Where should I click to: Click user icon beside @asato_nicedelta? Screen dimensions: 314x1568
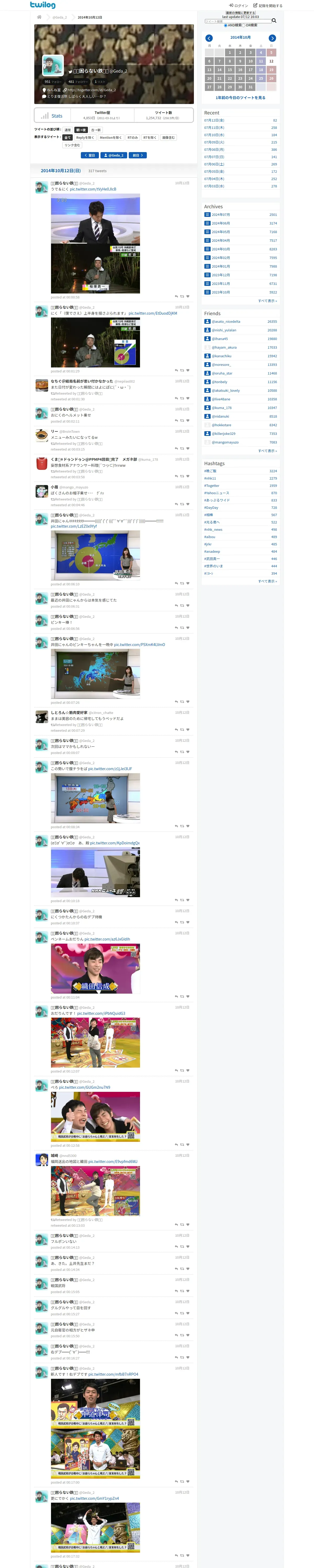[x=207, y=321]
